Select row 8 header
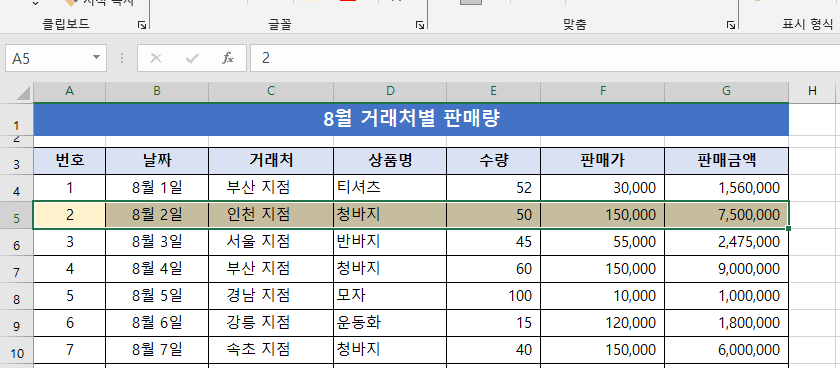The height and width of the screenshot is (368, 840). (16, 297)
